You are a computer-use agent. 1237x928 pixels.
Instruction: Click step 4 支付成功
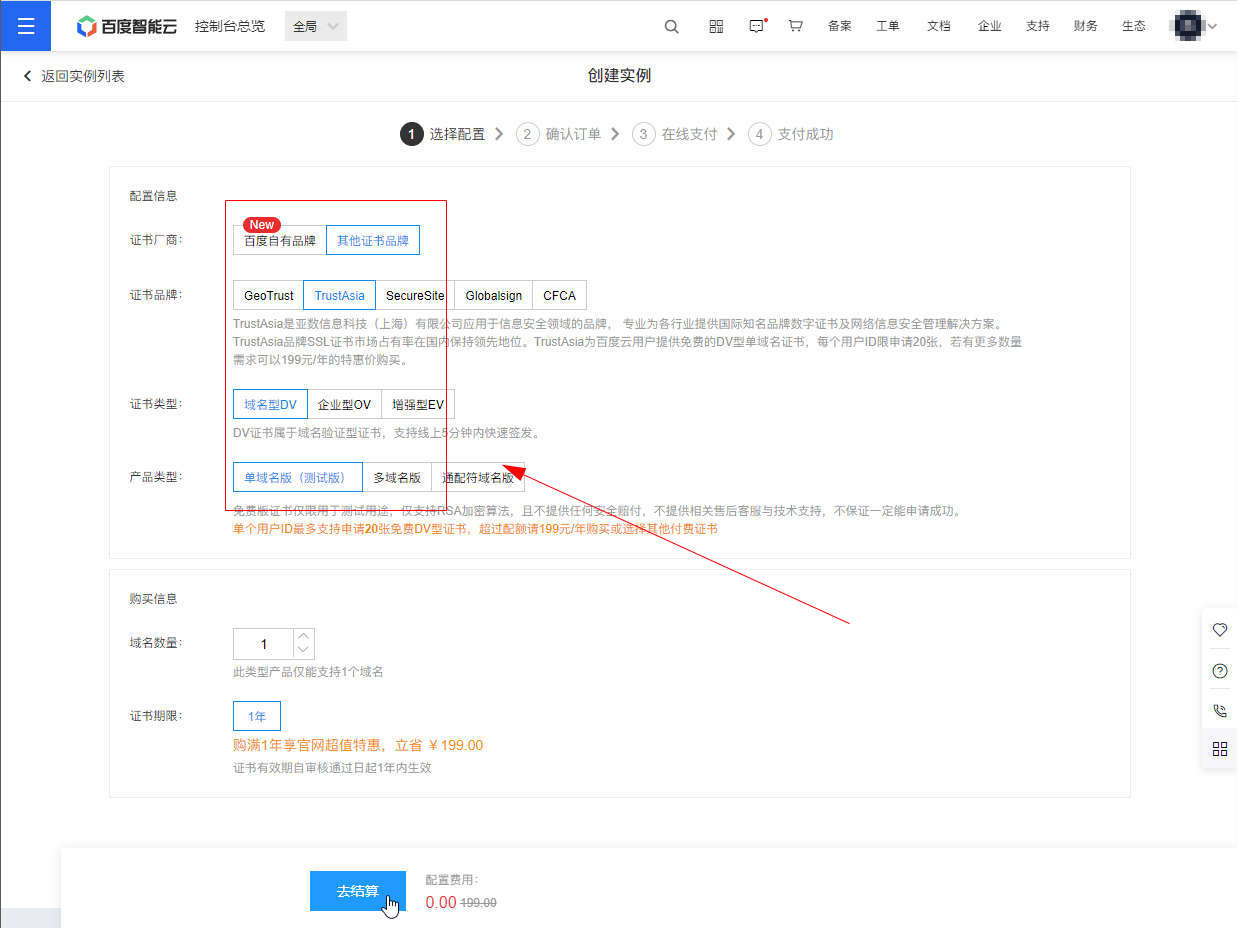[x=791, y=134]
